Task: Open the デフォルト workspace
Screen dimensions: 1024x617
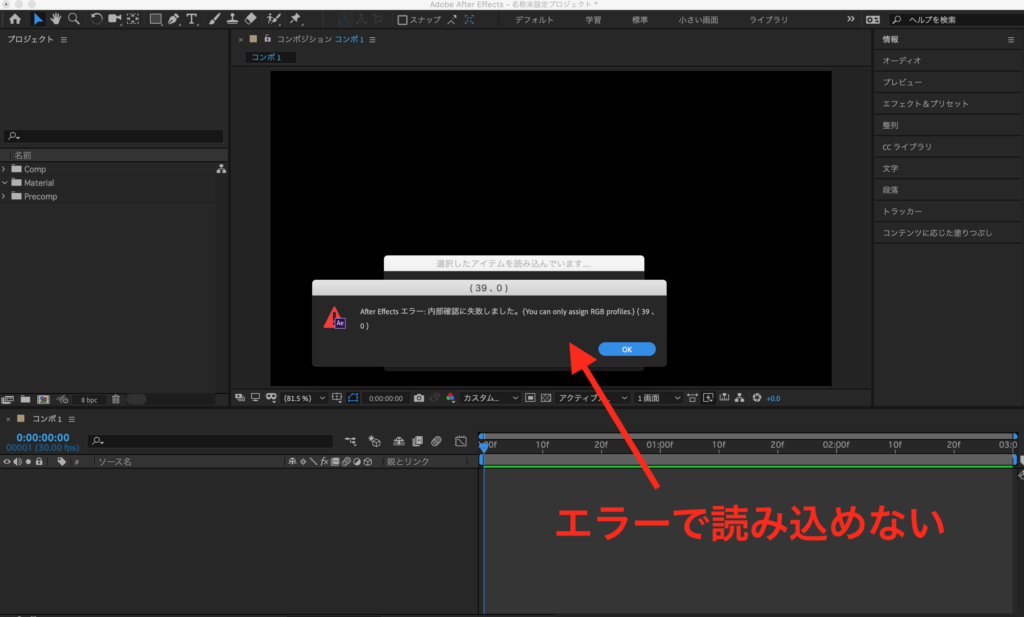Action: tap(534, 20)
